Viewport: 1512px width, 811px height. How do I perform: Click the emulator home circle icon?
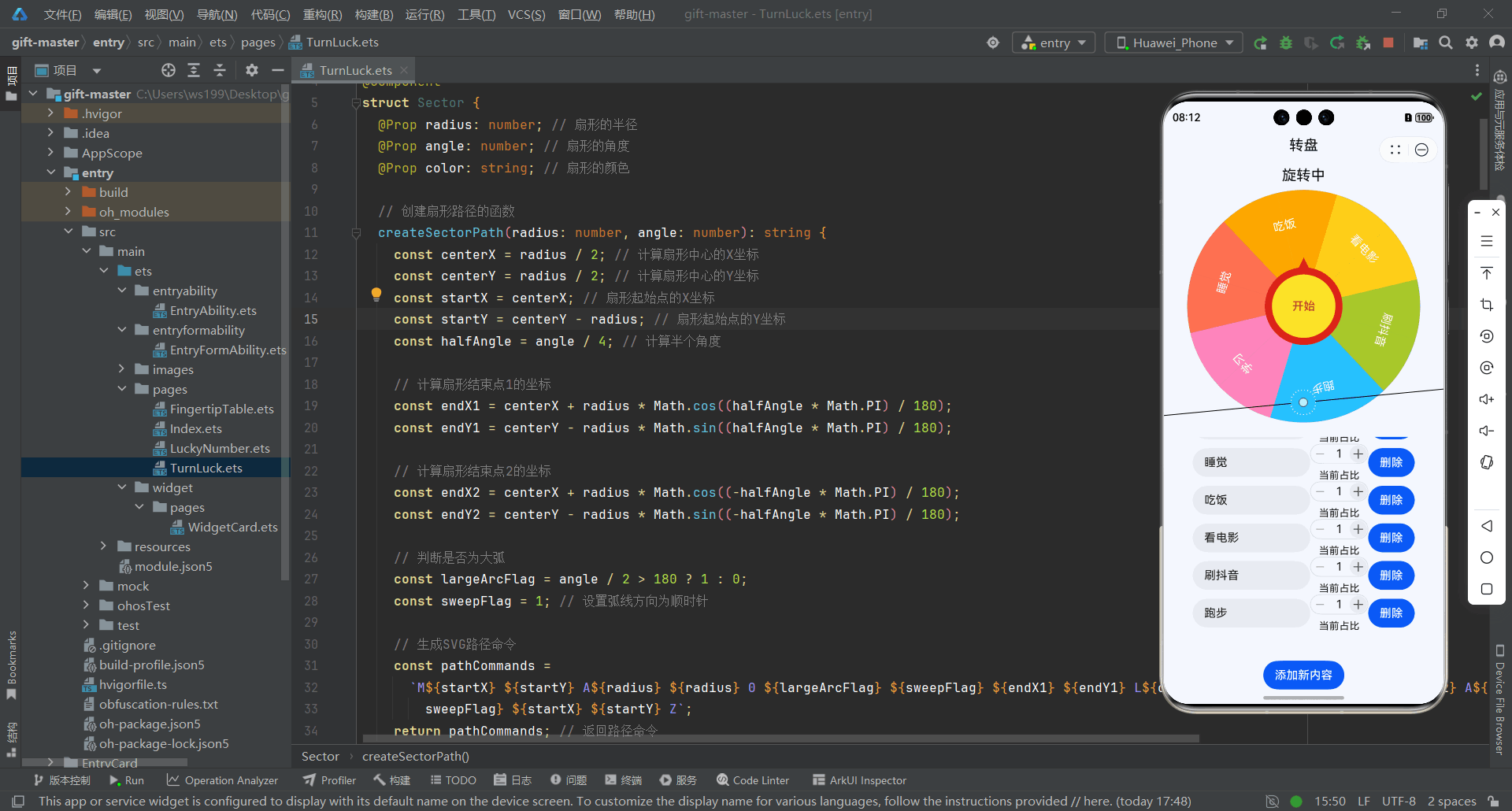[1487, 557]
